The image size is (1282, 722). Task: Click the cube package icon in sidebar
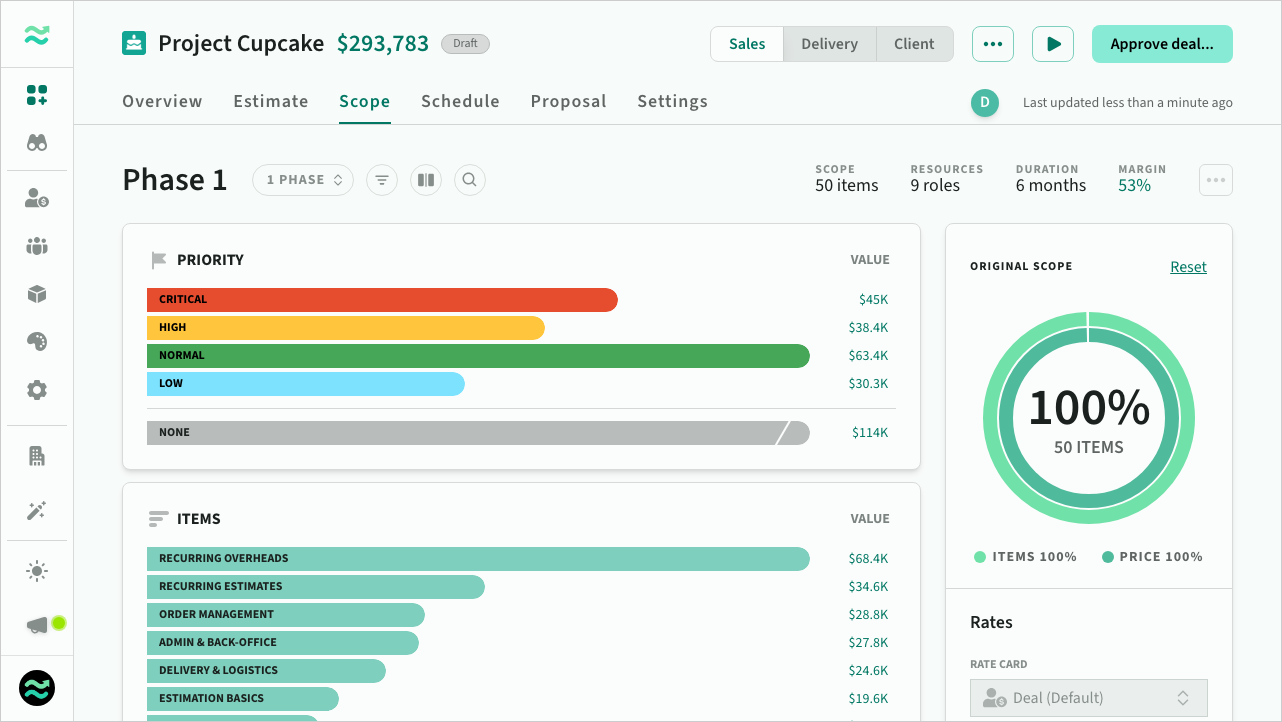(37, 294)
